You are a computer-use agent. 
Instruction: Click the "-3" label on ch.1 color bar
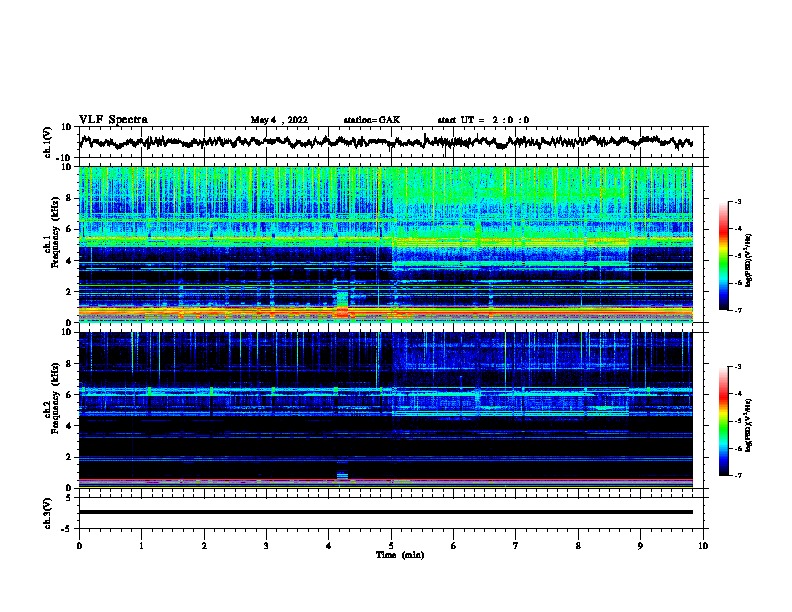[x=737, y=201]
